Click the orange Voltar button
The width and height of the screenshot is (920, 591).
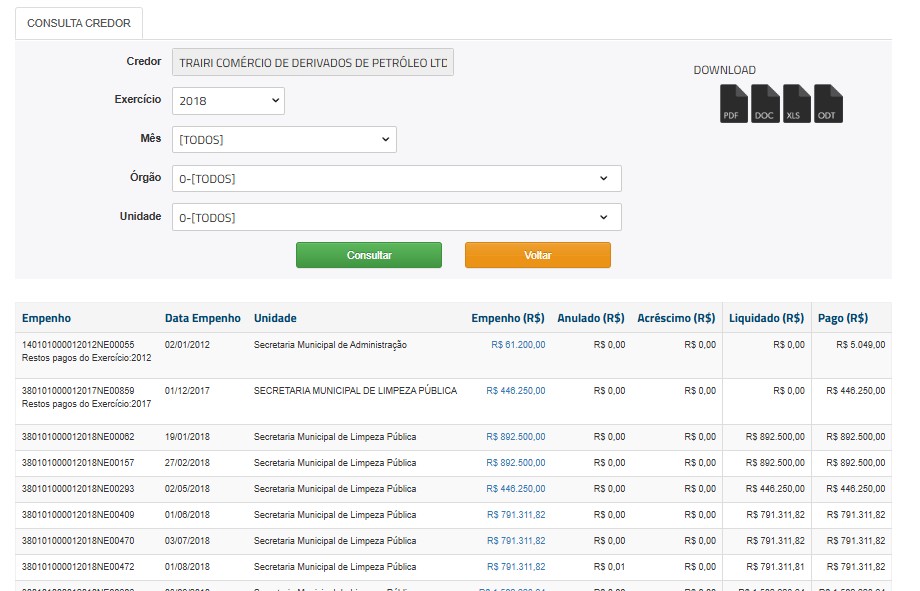click(537, 255)
